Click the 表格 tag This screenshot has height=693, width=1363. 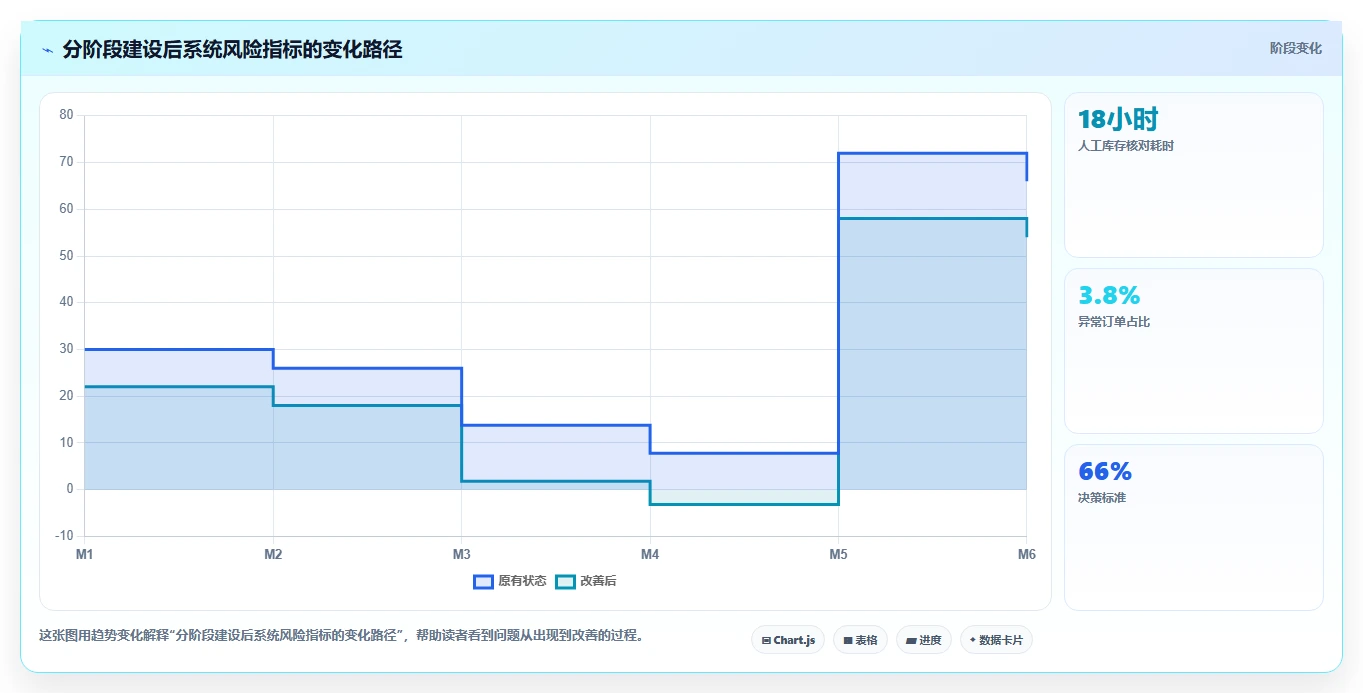click(860, 640)
